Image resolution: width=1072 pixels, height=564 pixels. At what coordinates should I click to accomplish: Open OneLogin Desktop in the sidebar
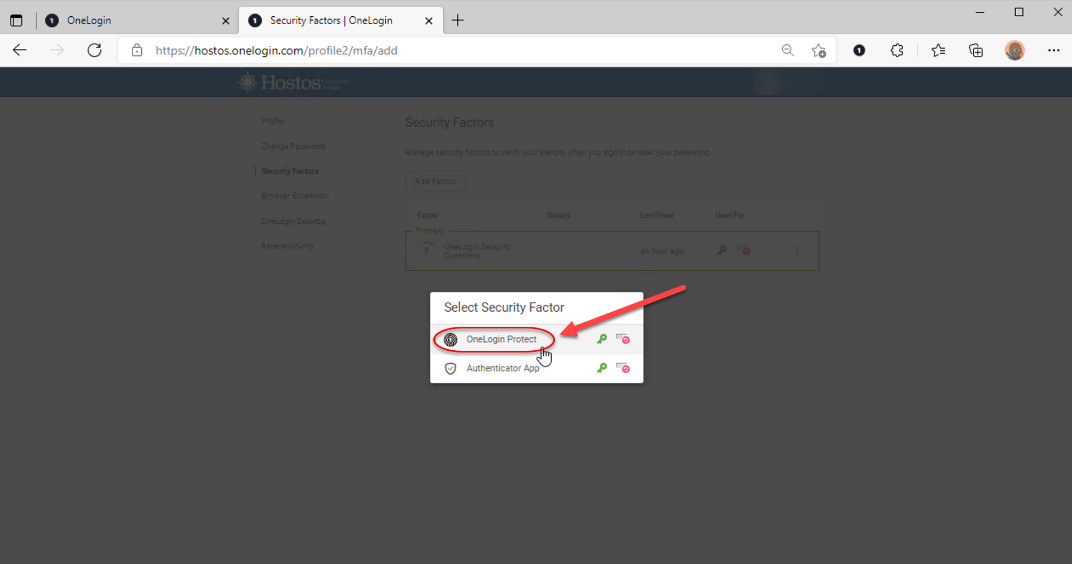pos(293,221)
